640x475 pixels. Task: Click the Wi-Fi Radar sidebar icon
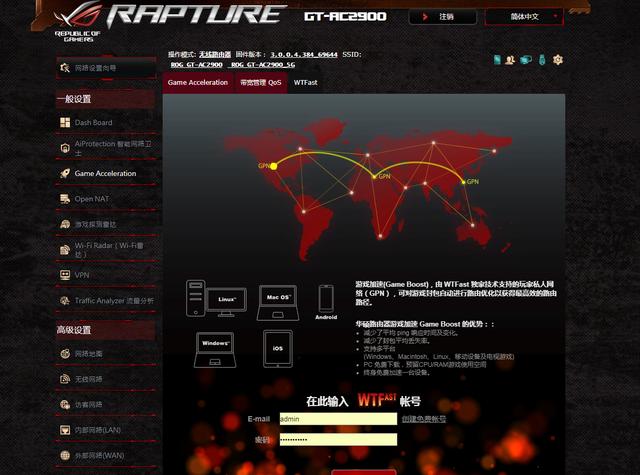65,250
